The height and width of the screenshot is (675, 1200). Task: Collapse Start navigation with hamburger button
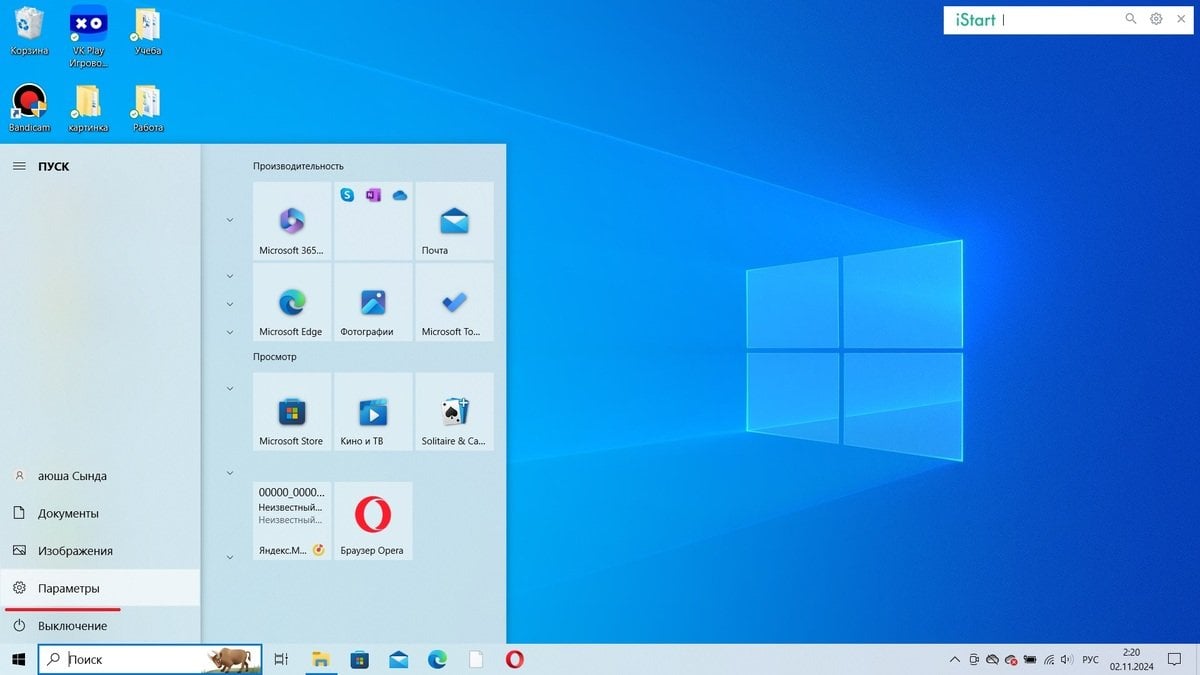[x=19, y=166]
